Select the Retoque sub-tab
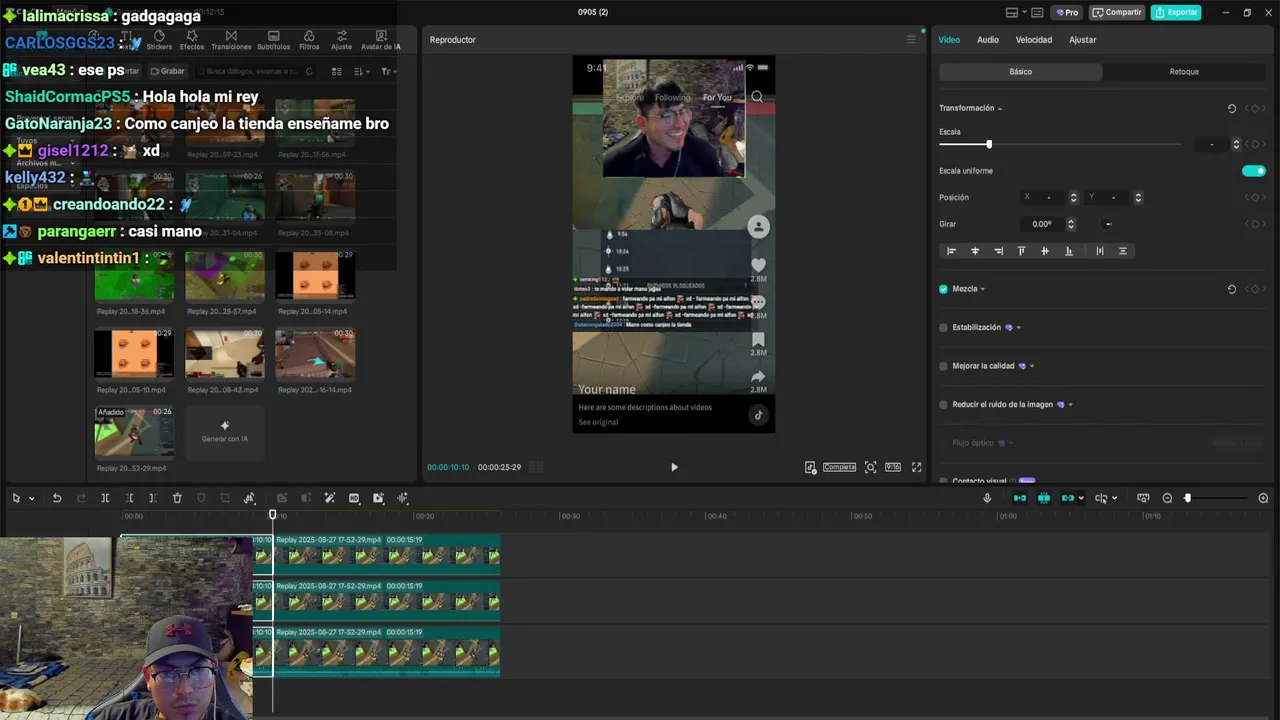This screenshot has width=1280, height=720. pyautogui.click(x=1184, y=72)
